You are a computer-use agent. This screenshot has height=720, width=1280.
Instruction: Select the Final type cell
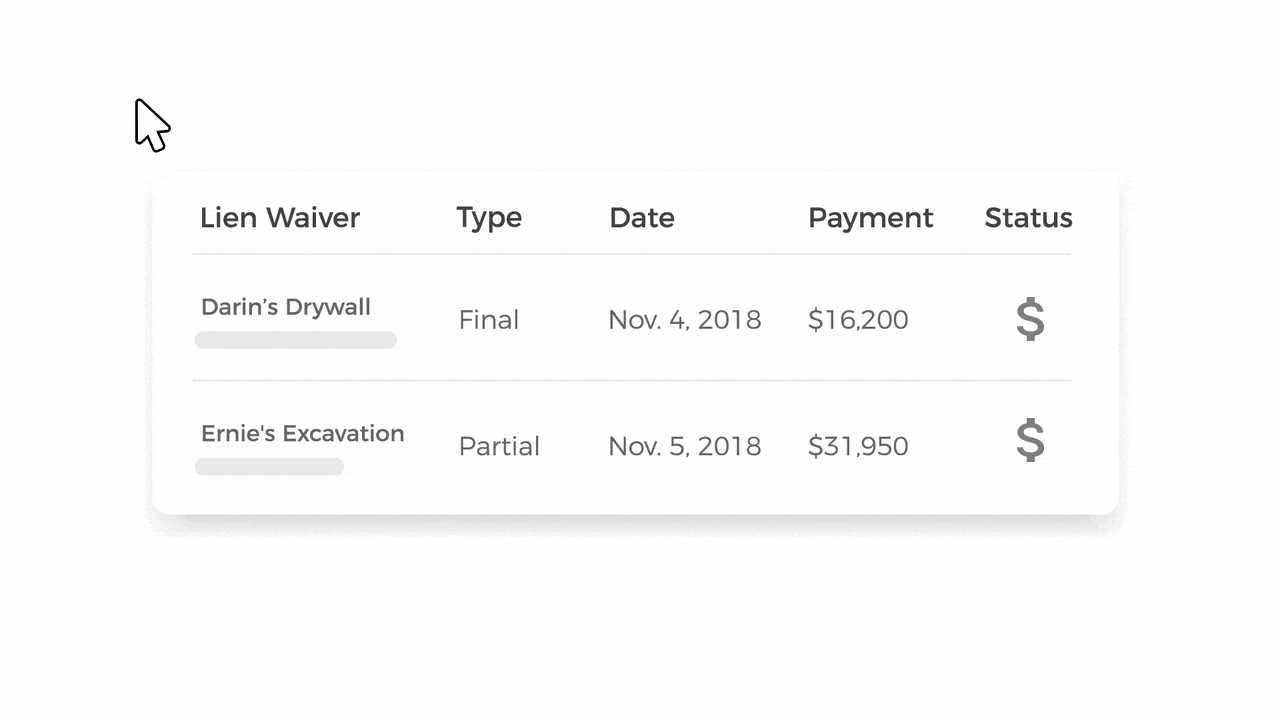pyautogui.click(x=489, y=320)
